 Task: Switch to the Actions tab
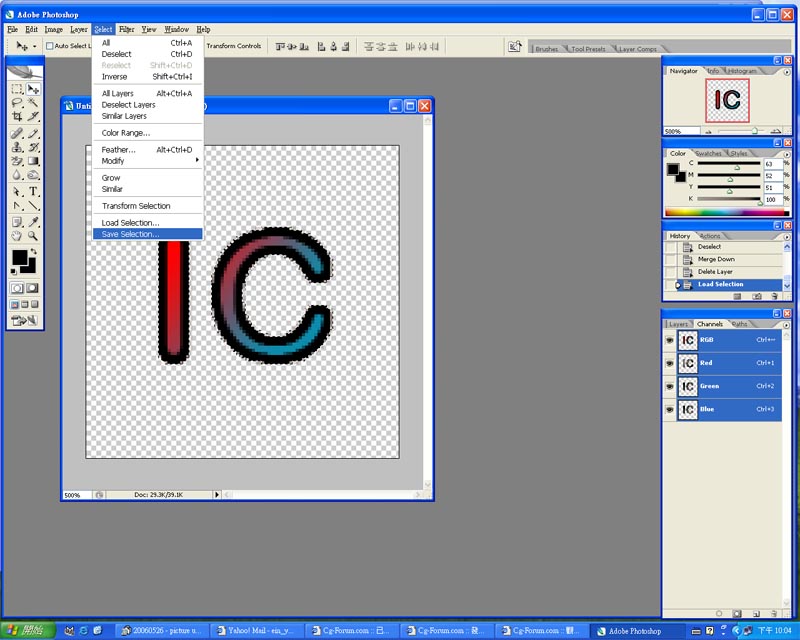(x=710, y=236)
